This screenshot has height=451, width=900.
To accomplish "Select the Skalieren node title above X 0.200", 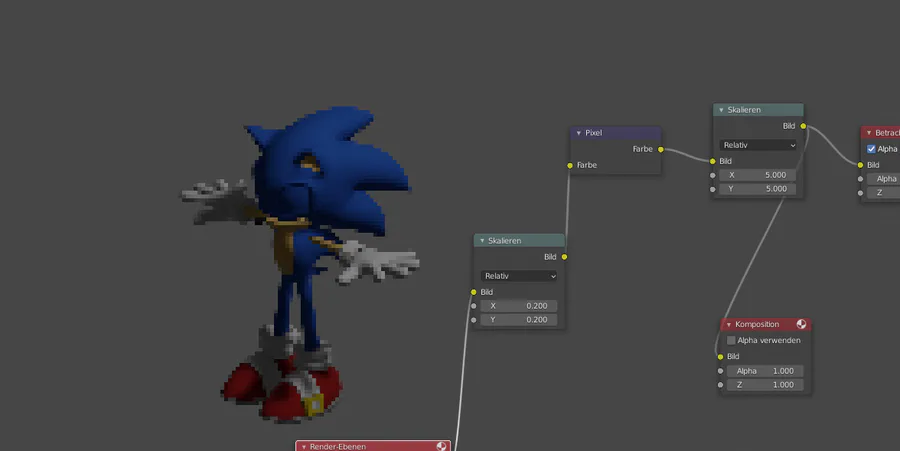I will coord(505,241).
